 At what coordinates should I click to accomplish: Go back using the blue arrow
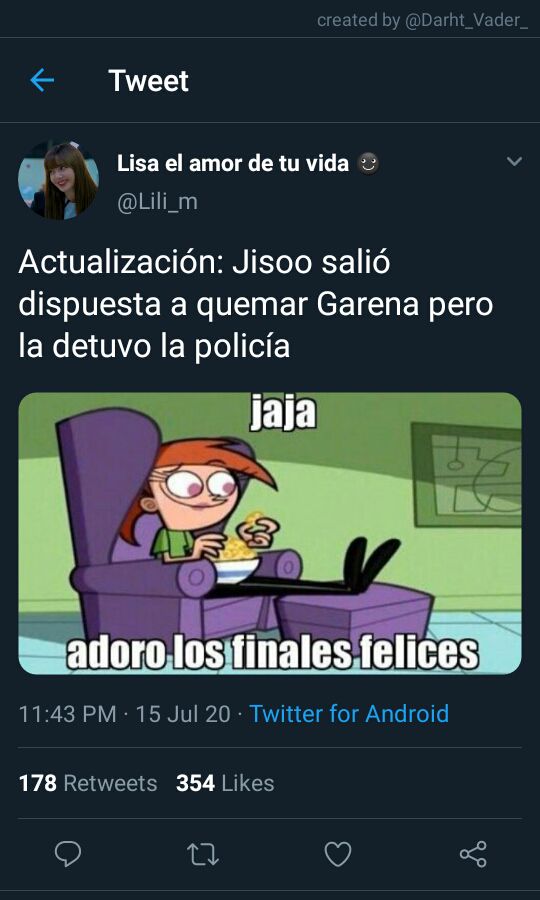click(x=42, y=80)
